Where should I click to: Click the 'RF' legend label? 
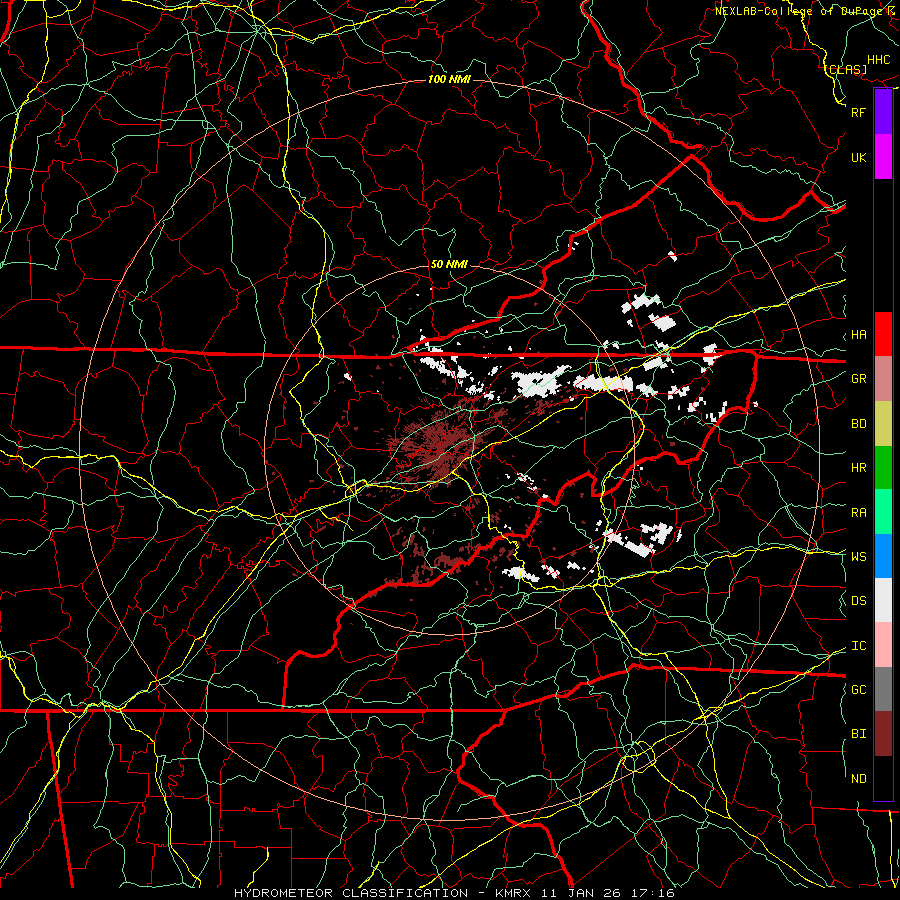point(858,112)
